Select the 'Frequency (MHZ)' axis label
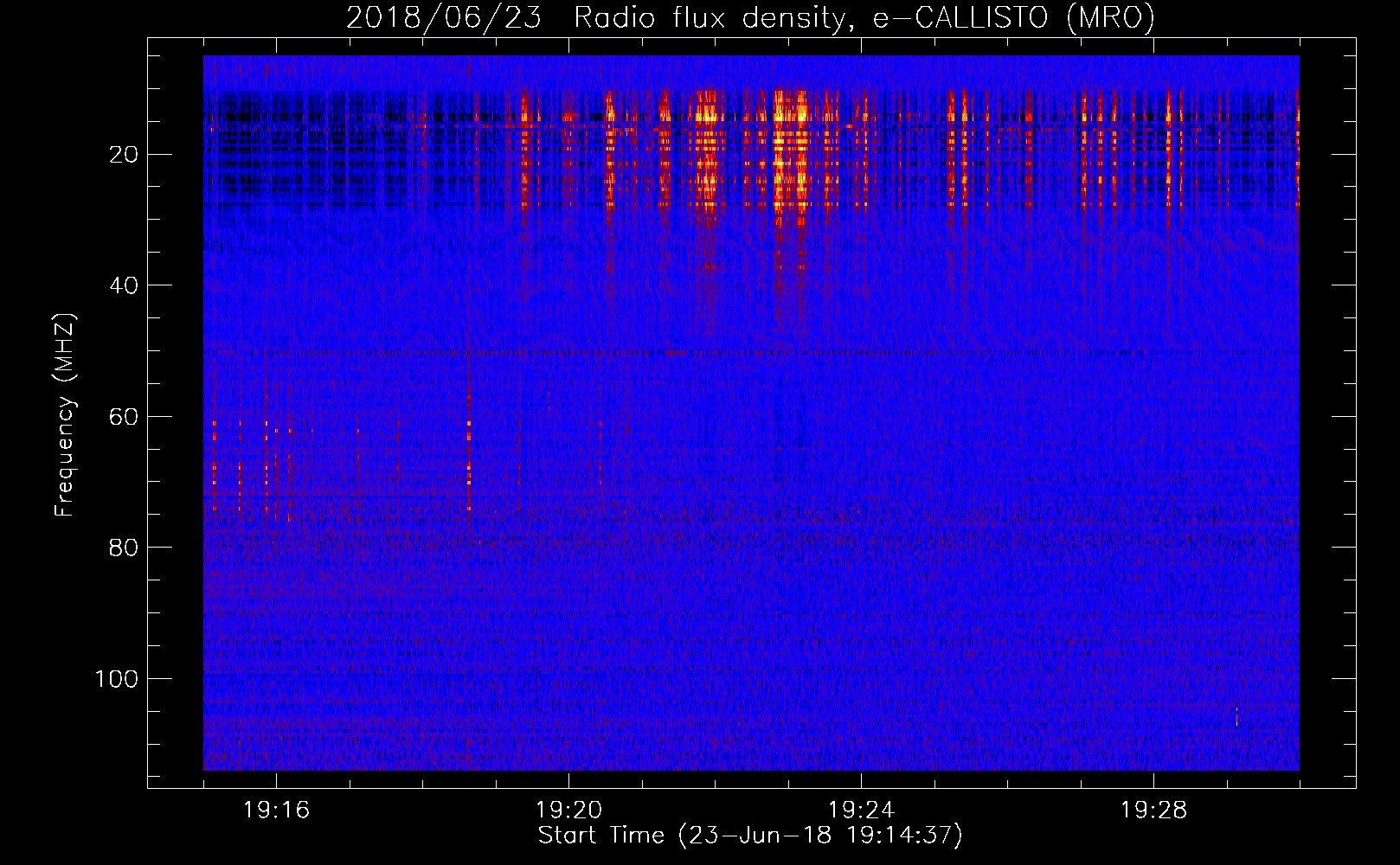Image resolution: width=1400 pixels, height=865 pixels. (65, 415)
